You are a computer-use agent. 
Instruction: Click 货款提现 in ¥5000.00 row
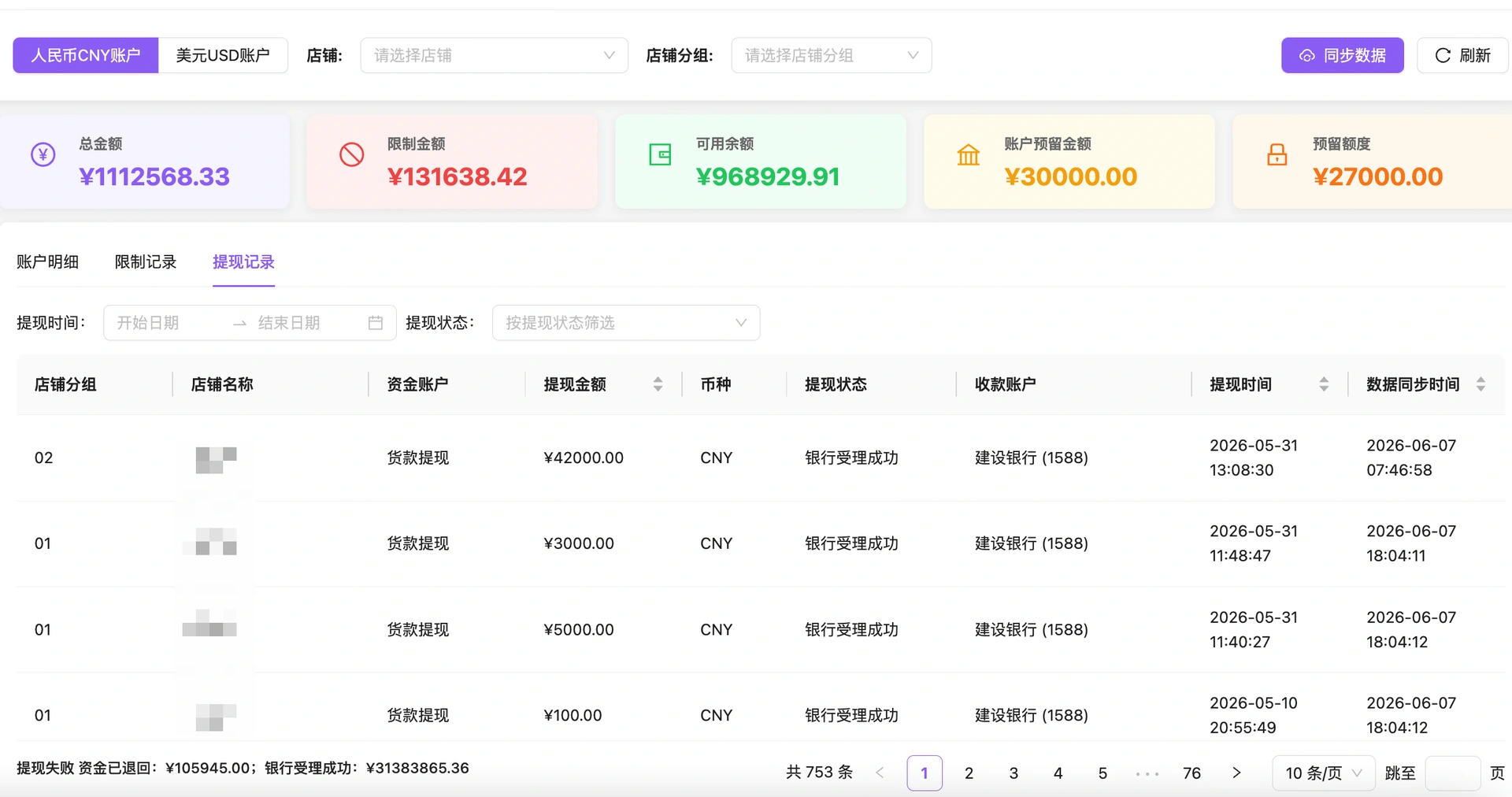pyautogui.click(x=417, y=630)
